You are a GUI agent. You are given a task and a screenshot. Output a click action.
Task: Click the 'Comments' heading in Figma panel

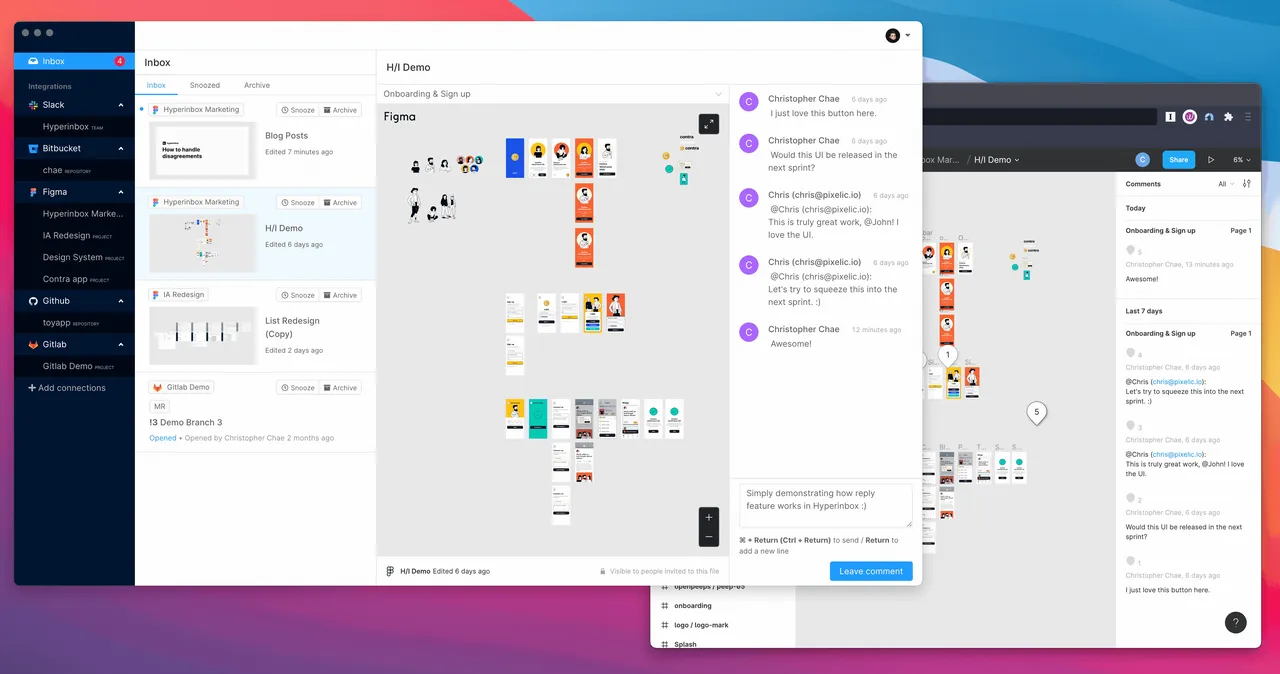pos(1143,184)
